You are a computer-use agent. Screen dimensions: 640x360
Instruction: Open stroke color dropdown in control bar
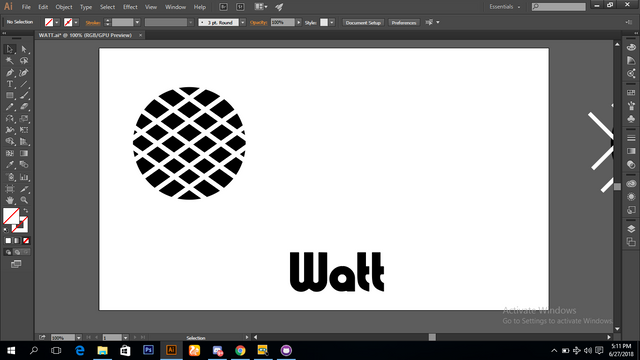pyautogui.click(x=76, y=22)
